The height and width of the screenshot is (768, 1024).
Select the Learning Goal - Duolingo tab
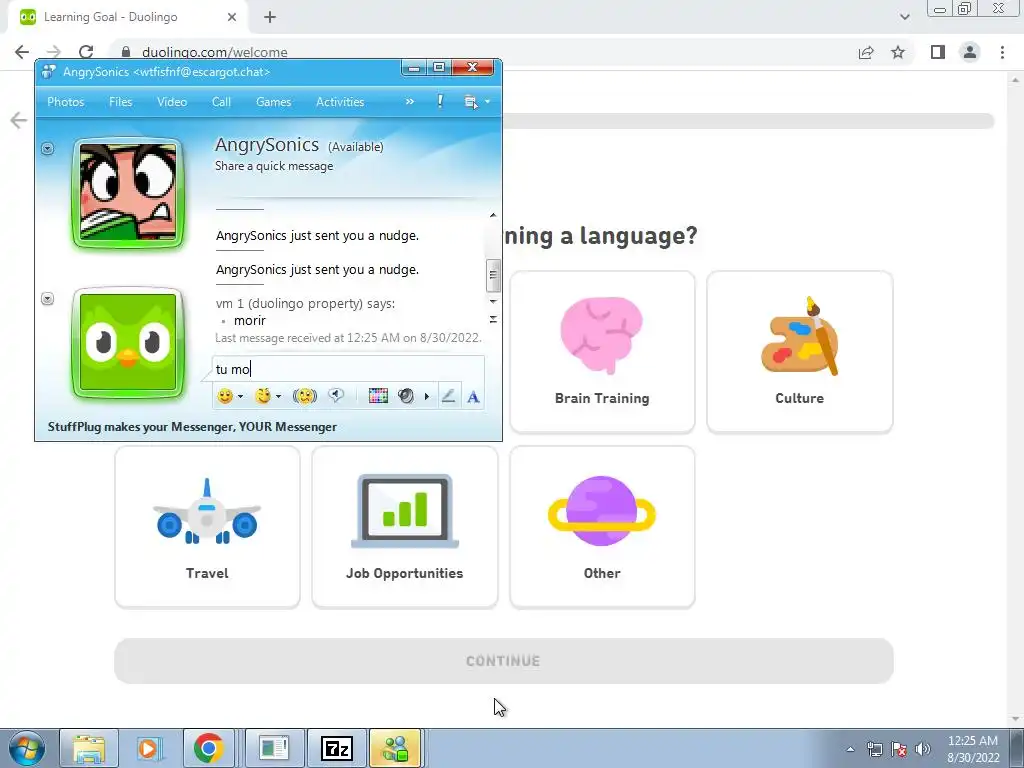tap(127, 18)
